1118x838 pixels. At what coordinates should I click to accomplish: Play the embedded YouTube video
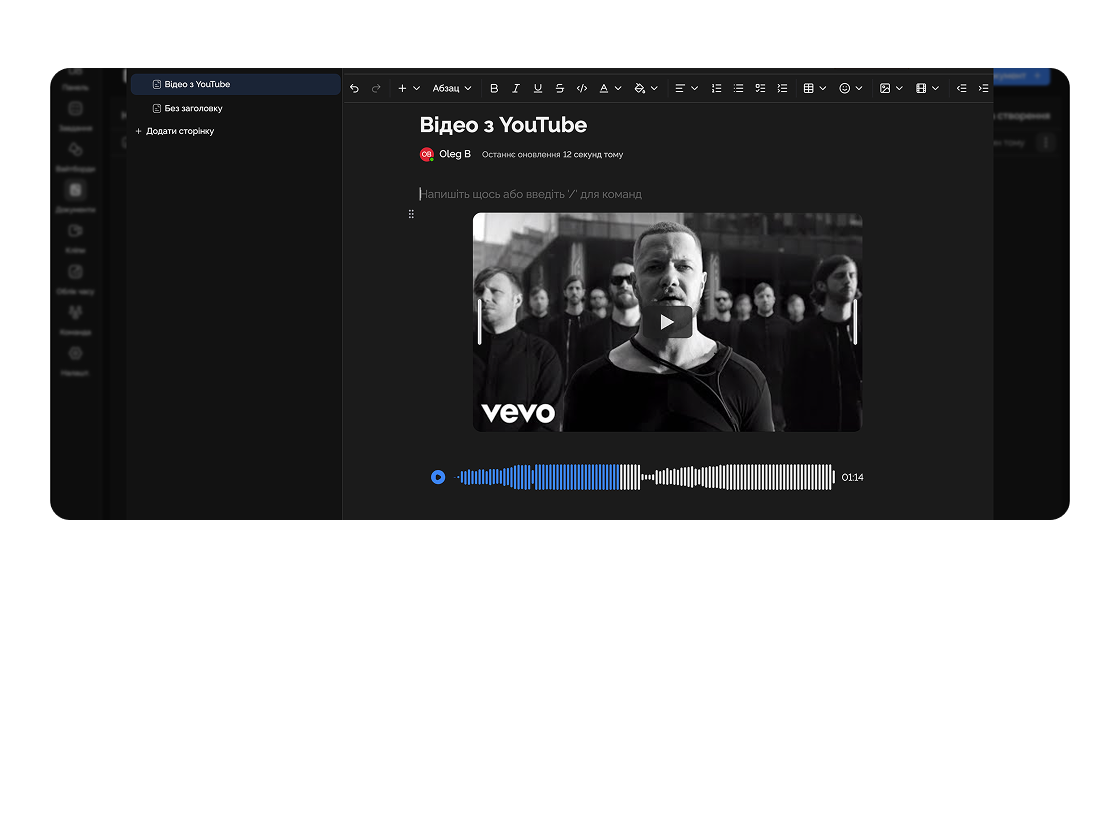click(x=667, y=322)
